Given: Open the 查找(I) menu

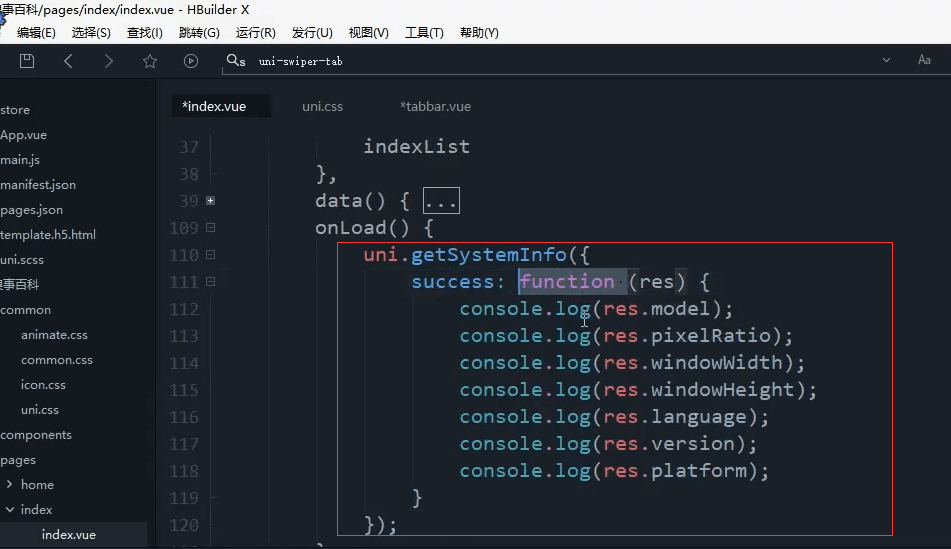Looking at the screenshot, I should click(144, 33).
